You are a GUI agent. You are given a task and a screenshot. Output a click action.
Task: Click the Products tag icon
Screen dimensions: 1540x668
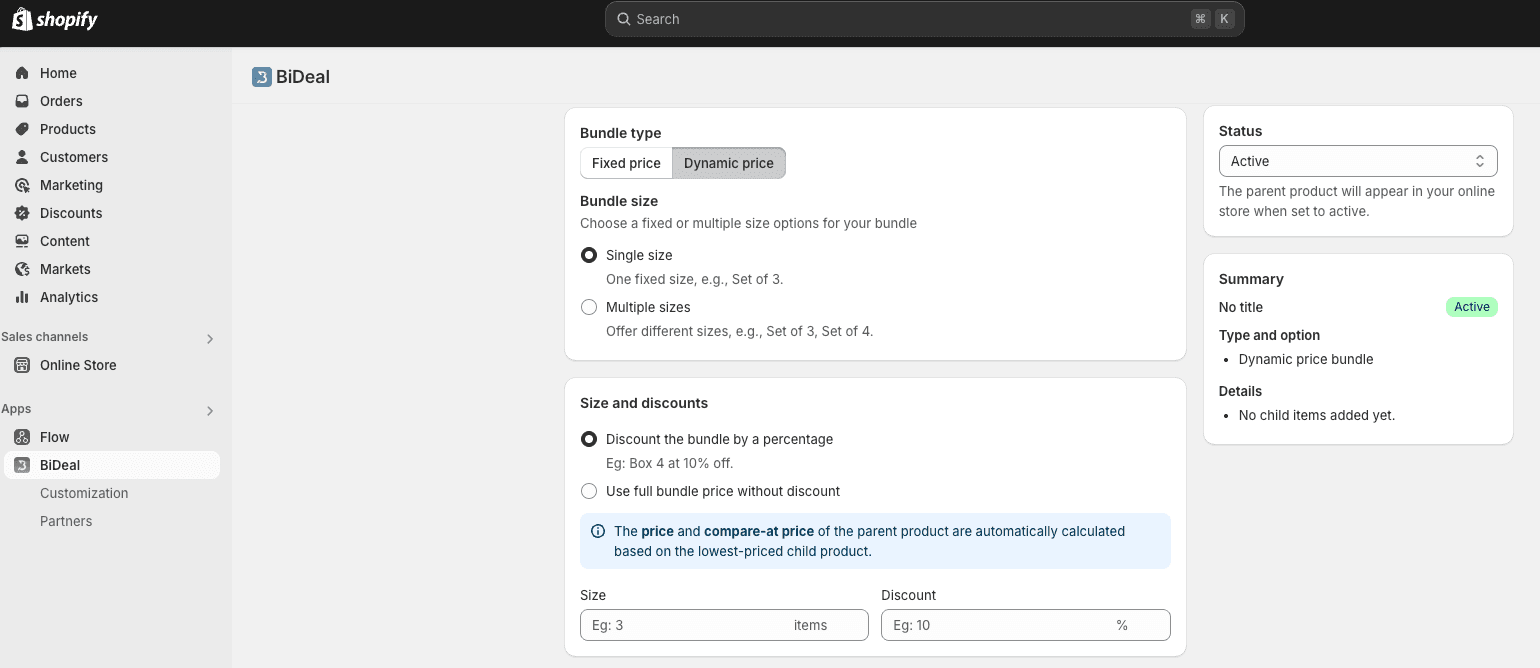pos(22,129)
